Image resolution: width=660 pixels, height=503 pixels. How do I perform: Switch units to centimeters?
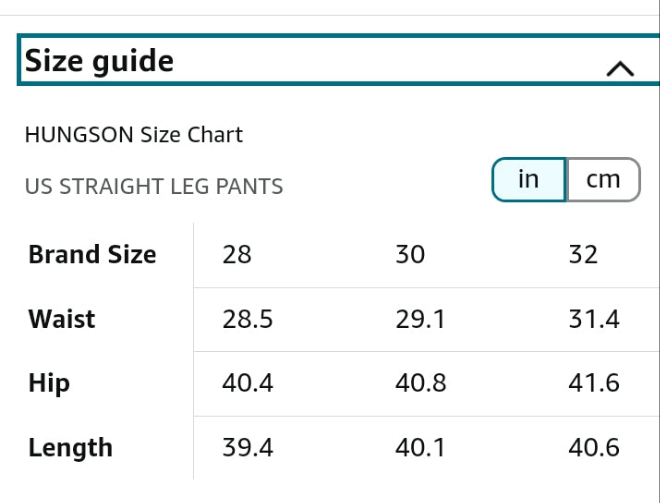point(603,180)
